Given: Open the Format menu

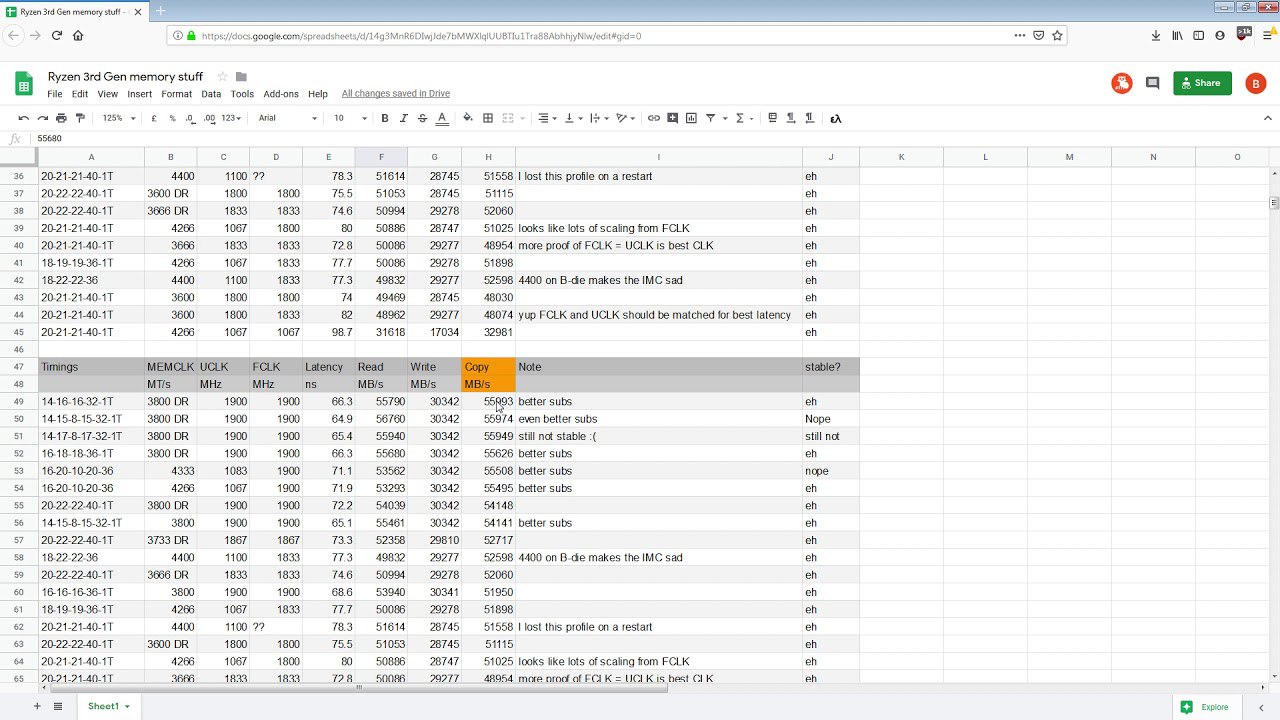Looking at the screenshot, I should coord(176,94).
